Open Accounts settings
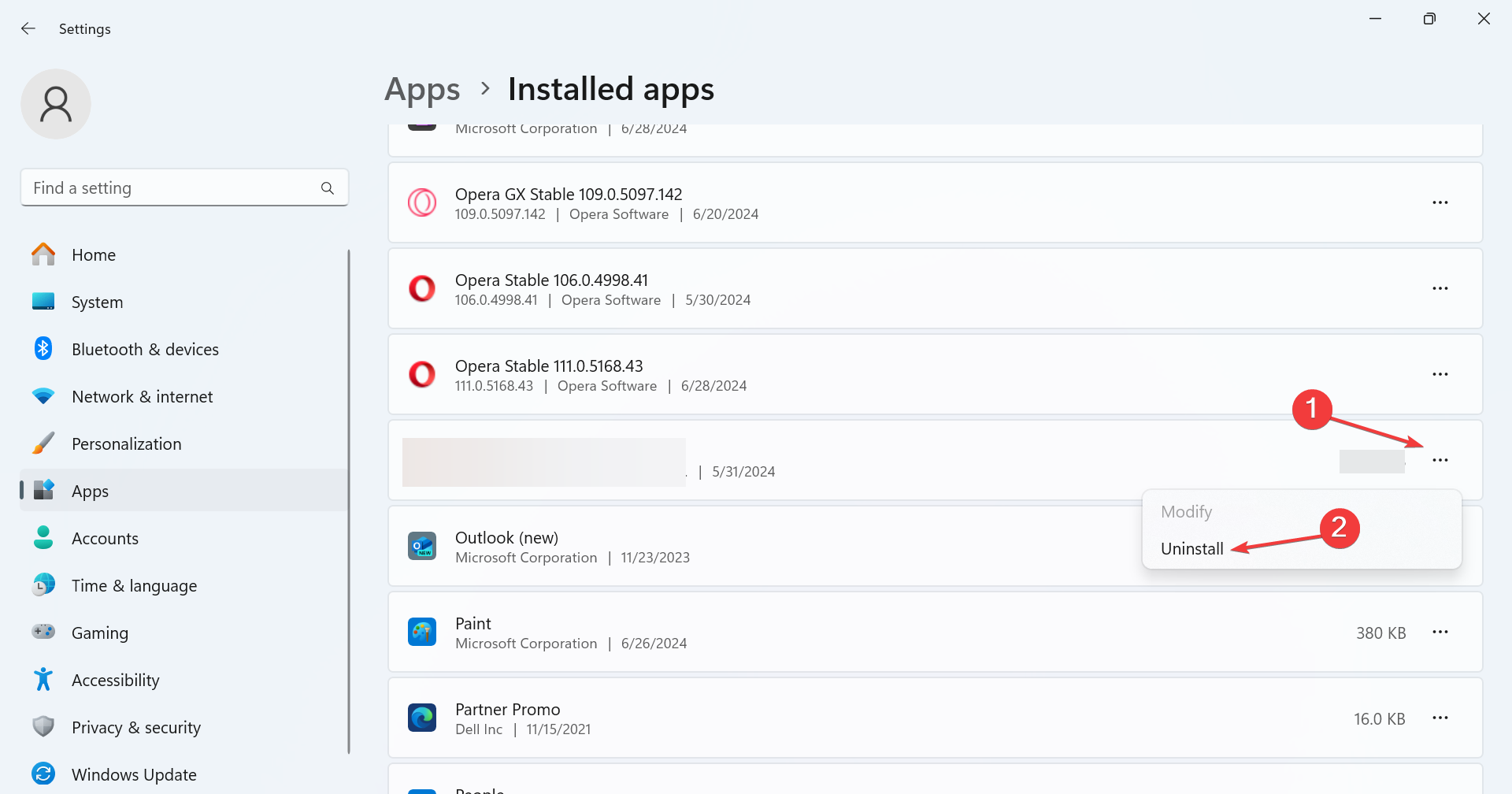This screenshot has height=794, width=1512. [x=184, y=538]
